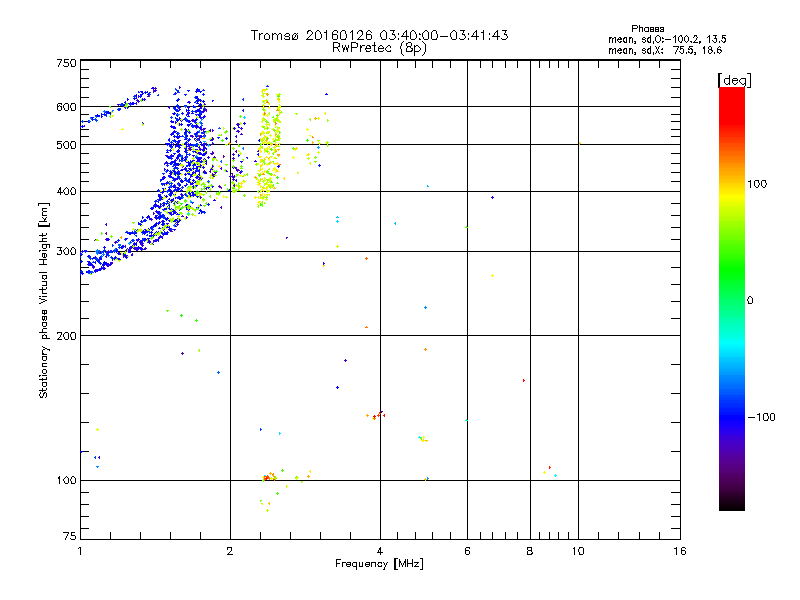Click the y-axis '300' tick label
The image size is (800, 600).
click(66, 252)
